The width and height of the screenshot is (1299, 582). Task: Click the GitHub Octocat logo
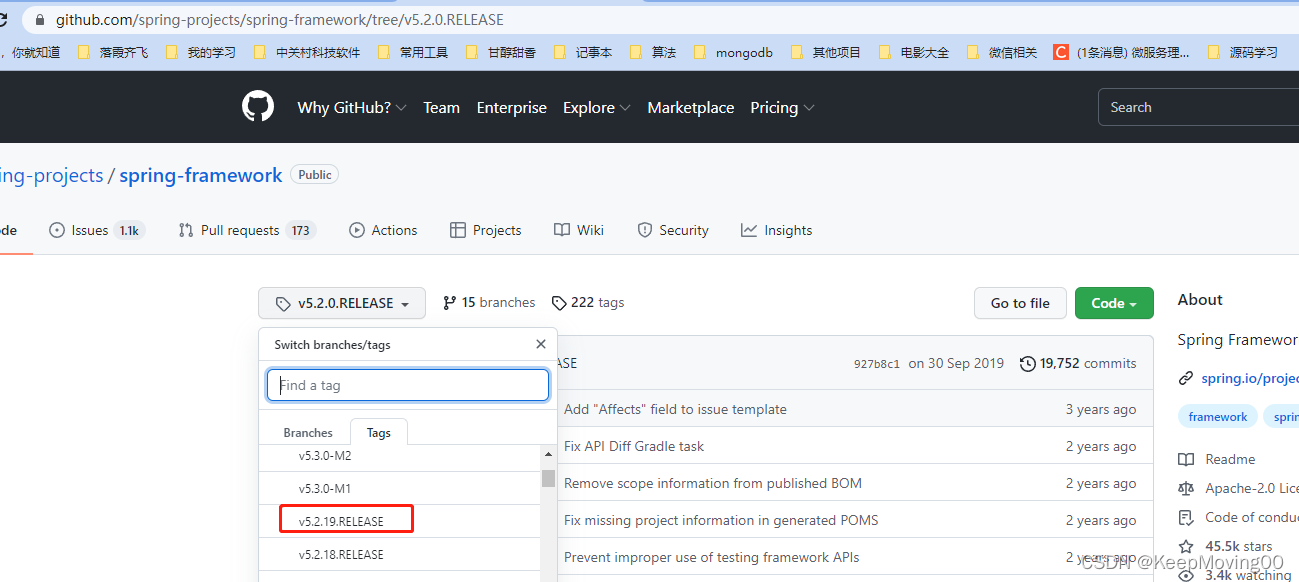[x=258, y=107]
